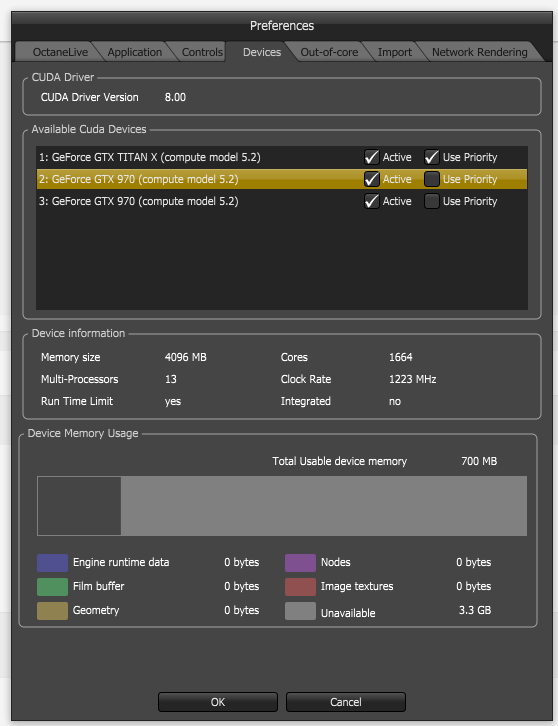
Task: Open the Network Rendering tab
Action: (479, 52)
